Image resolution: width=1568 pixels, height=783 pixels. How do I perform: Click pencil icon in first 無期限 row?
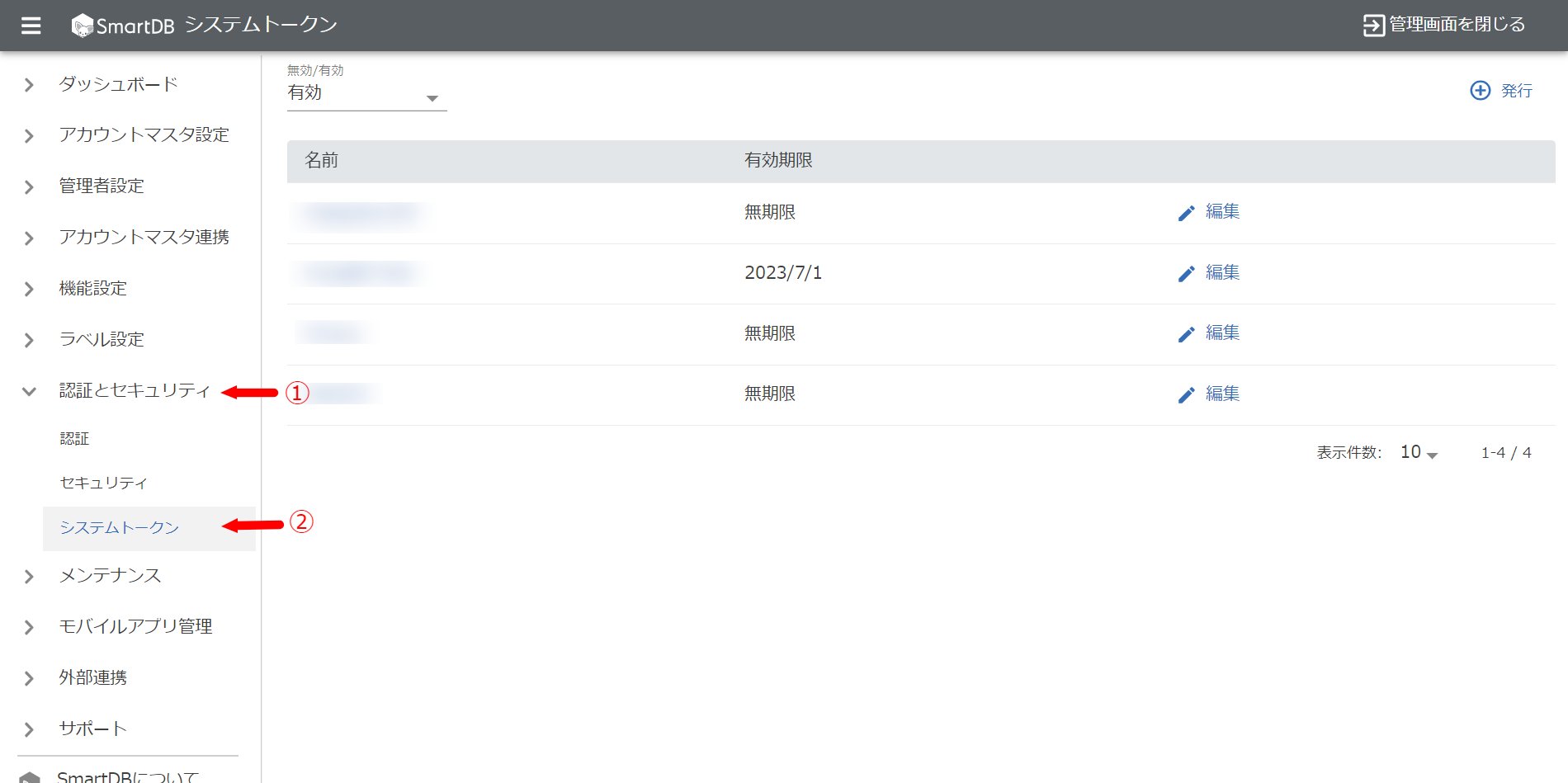1186,213
